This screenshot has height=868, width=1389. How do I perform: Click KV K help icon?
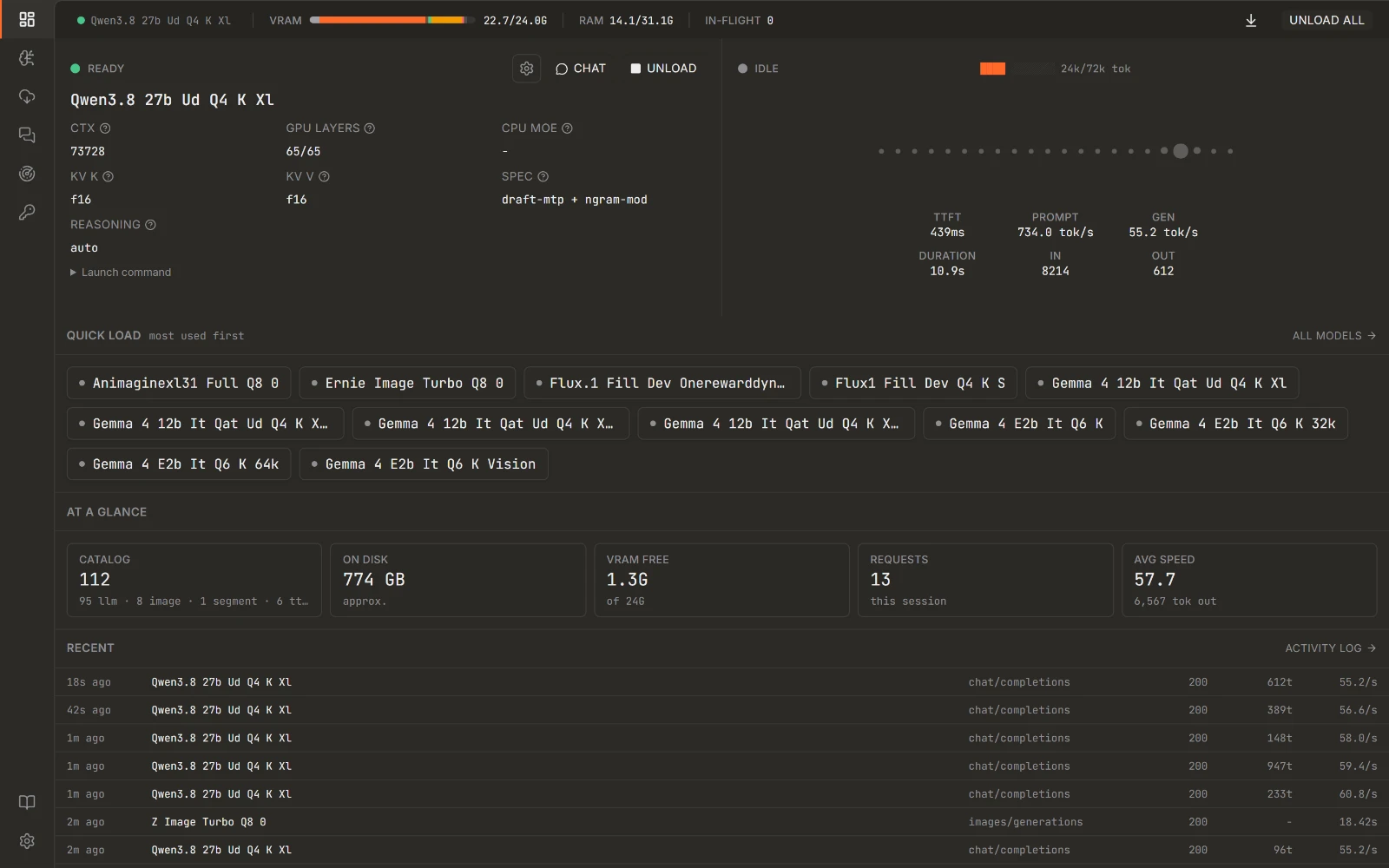tap(109, 176)
